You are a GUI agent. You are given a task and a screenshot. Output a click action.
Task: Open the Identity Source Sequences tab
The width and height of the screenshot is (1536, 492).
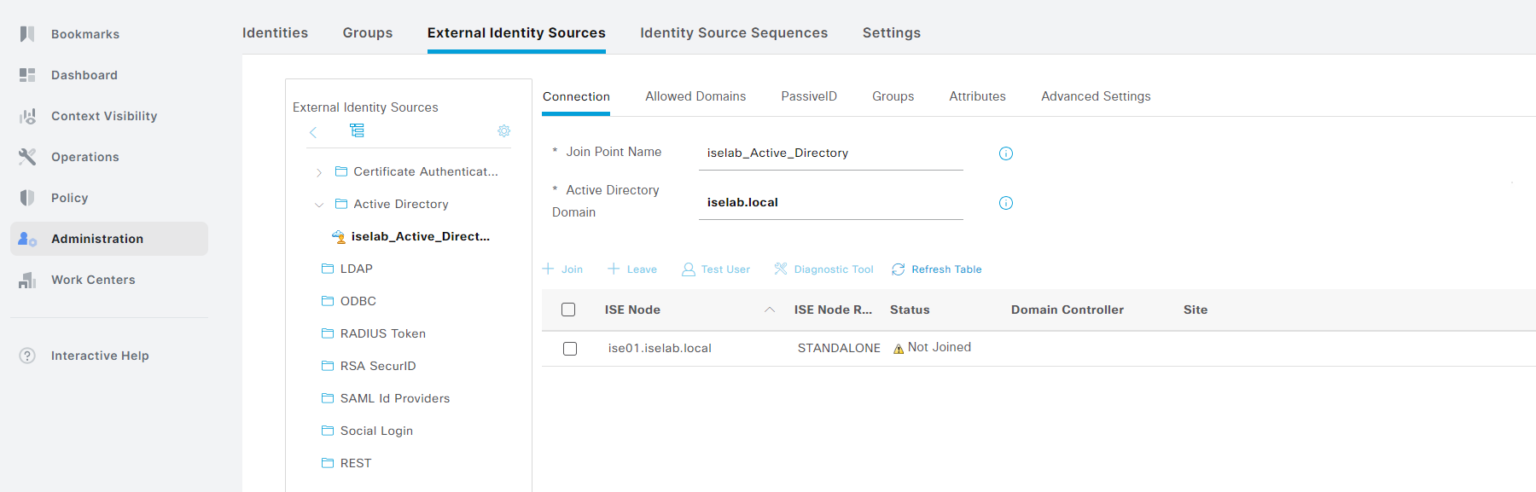point(733,33)
